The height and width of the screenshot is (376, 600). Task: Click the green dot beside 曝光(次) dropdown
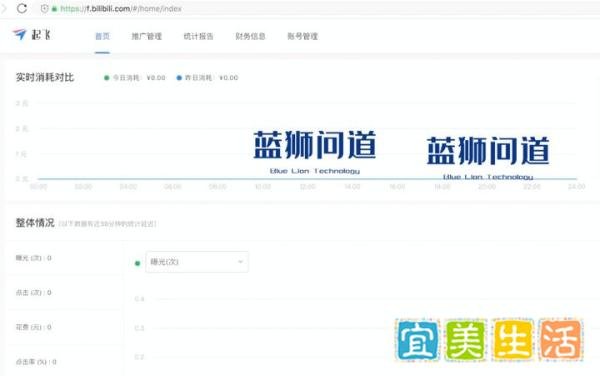[x=137, y=263]
